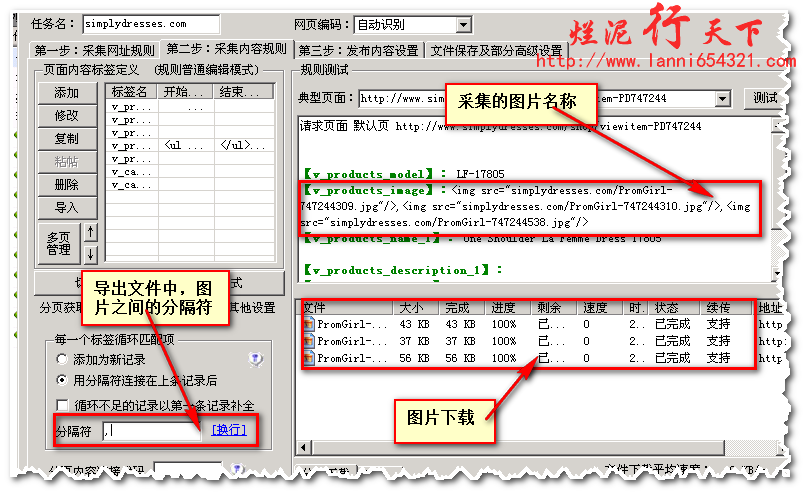808x497 pixels.
Task: Click the second PromGirl file icon
Action: 309,342
